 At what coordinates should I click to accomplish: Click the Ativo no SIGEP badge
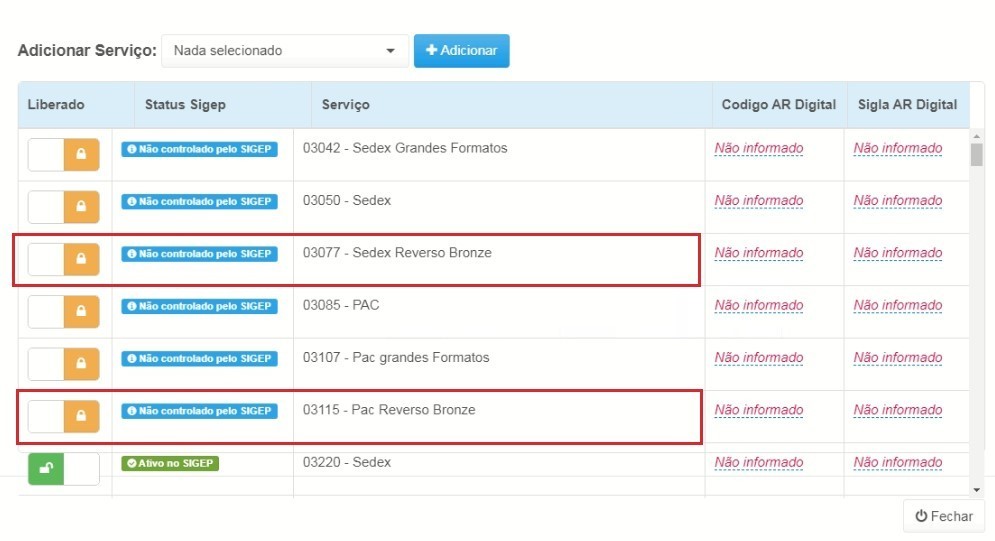click(x=170, y=463)
